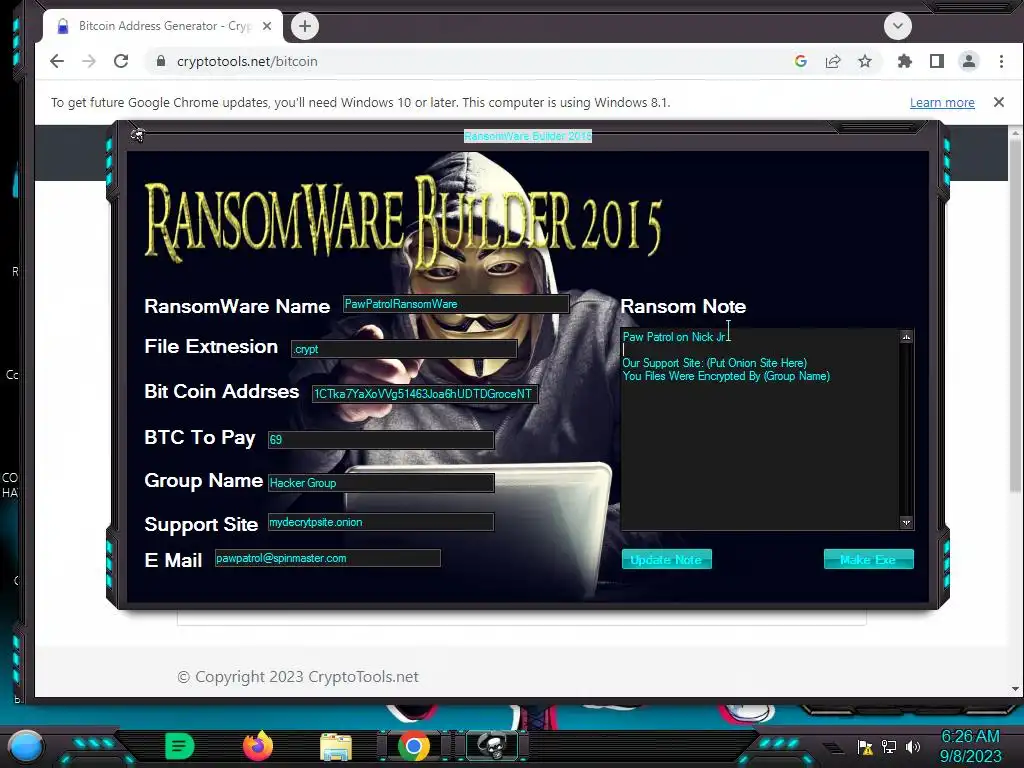Click Ransom Note scrollbar up arrow
The height and width of the screenshot is (768, 1024).
[906, 336]
